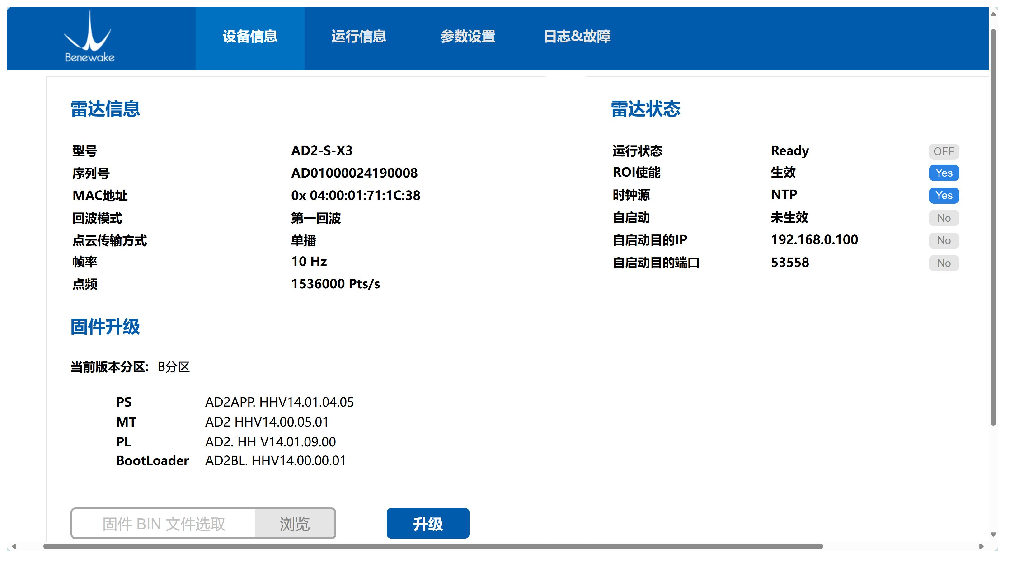Click the horizontal scrollbar thumb
Screen dimensions: 1014x564
[433, 547]
